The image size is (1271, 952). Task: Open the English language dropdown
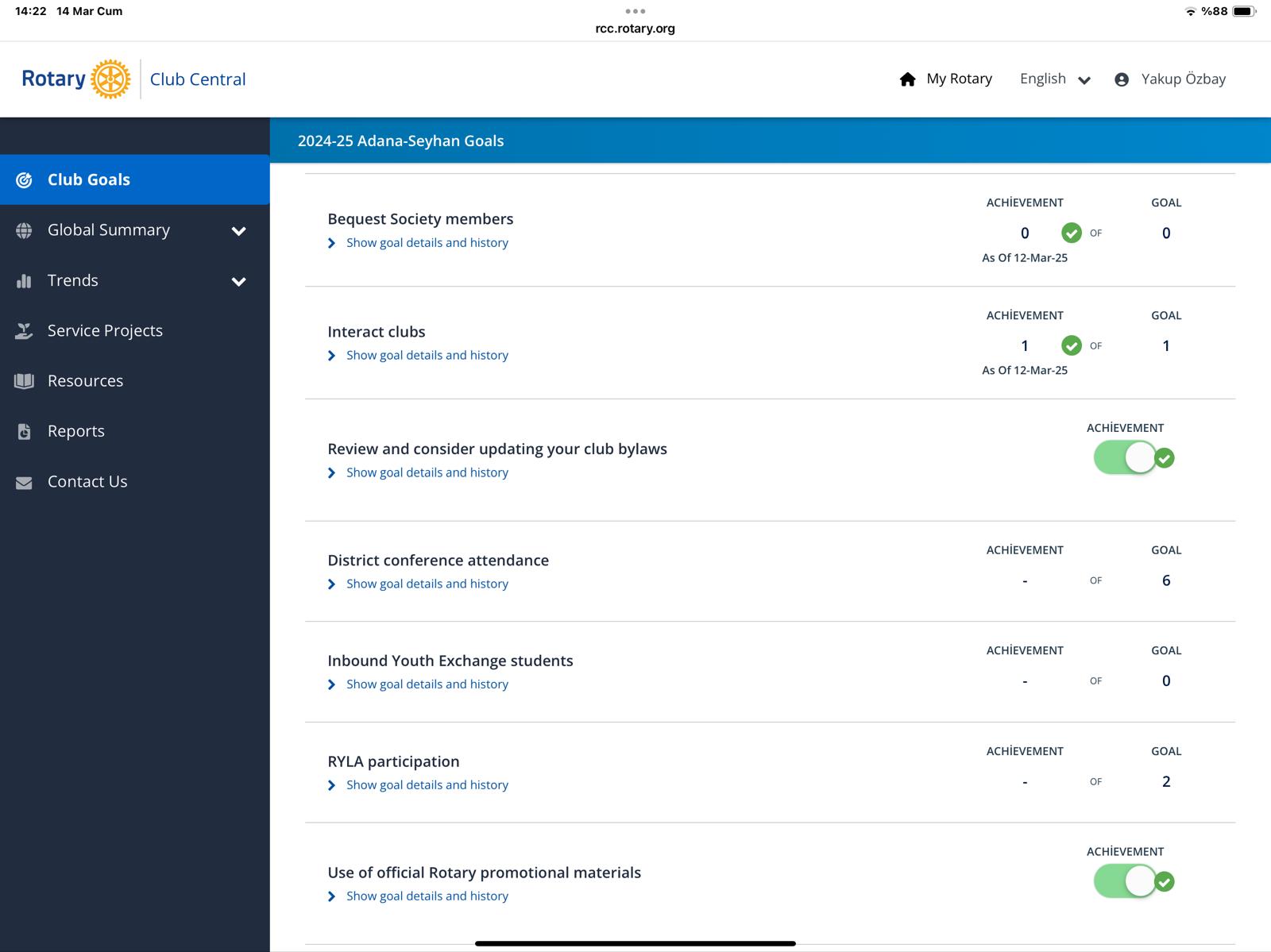(x=1055, y=79)
